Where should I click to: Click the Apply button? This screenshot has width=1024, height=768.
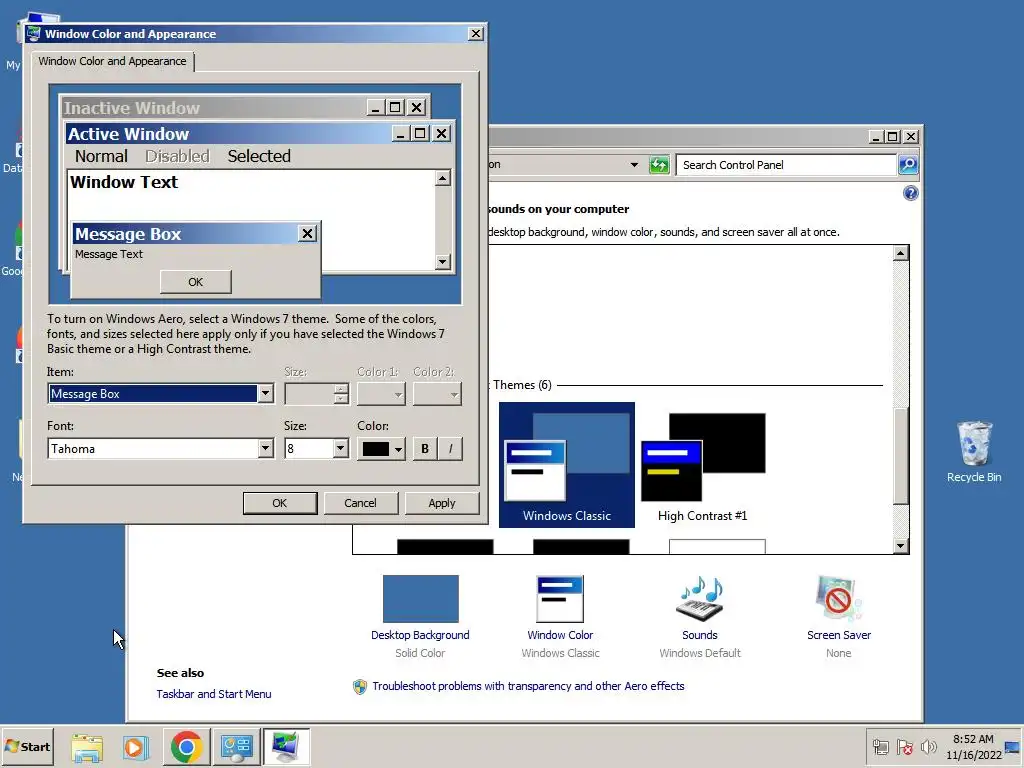[x=442, y=503]
